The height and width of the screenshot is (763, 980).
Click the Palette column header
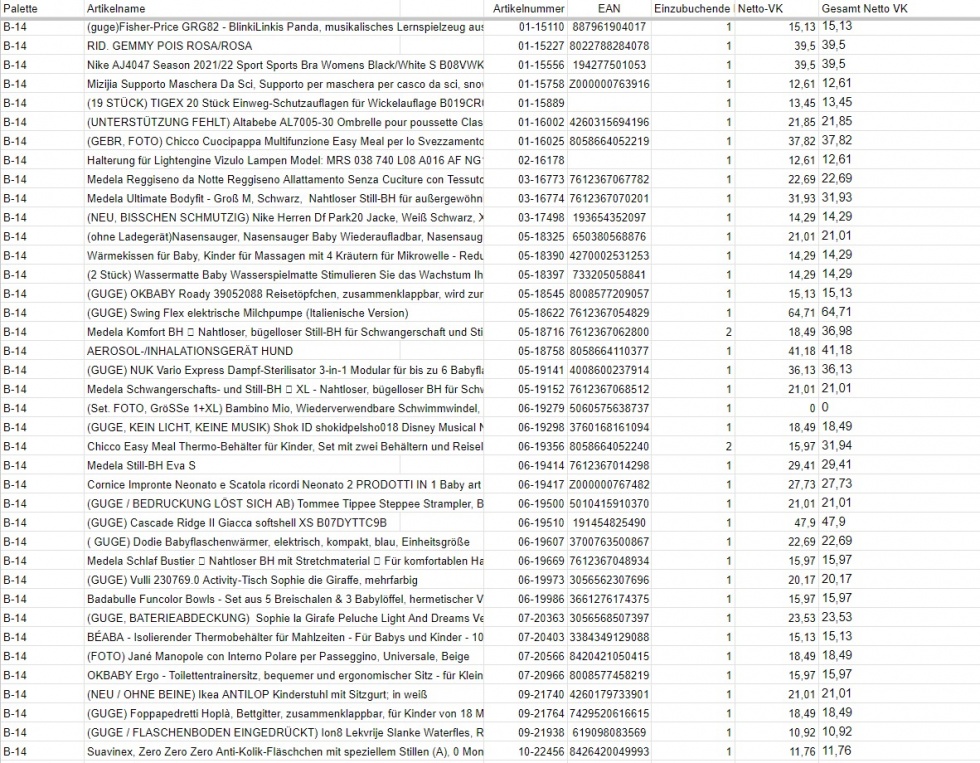(42, 9)
